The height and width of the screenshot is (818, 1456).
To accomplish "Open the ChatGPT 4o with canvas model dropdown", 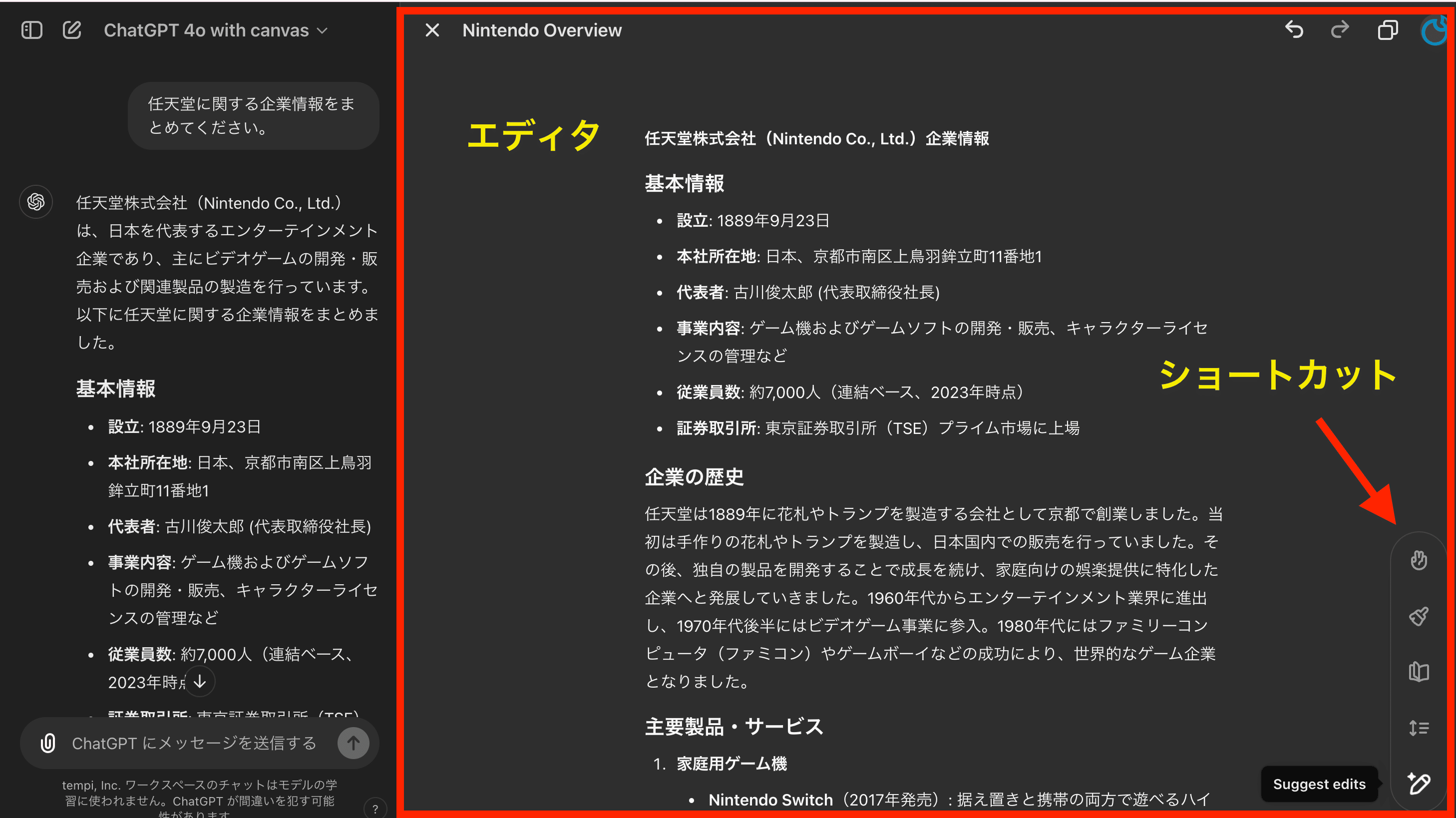I will tap(215, 30).
